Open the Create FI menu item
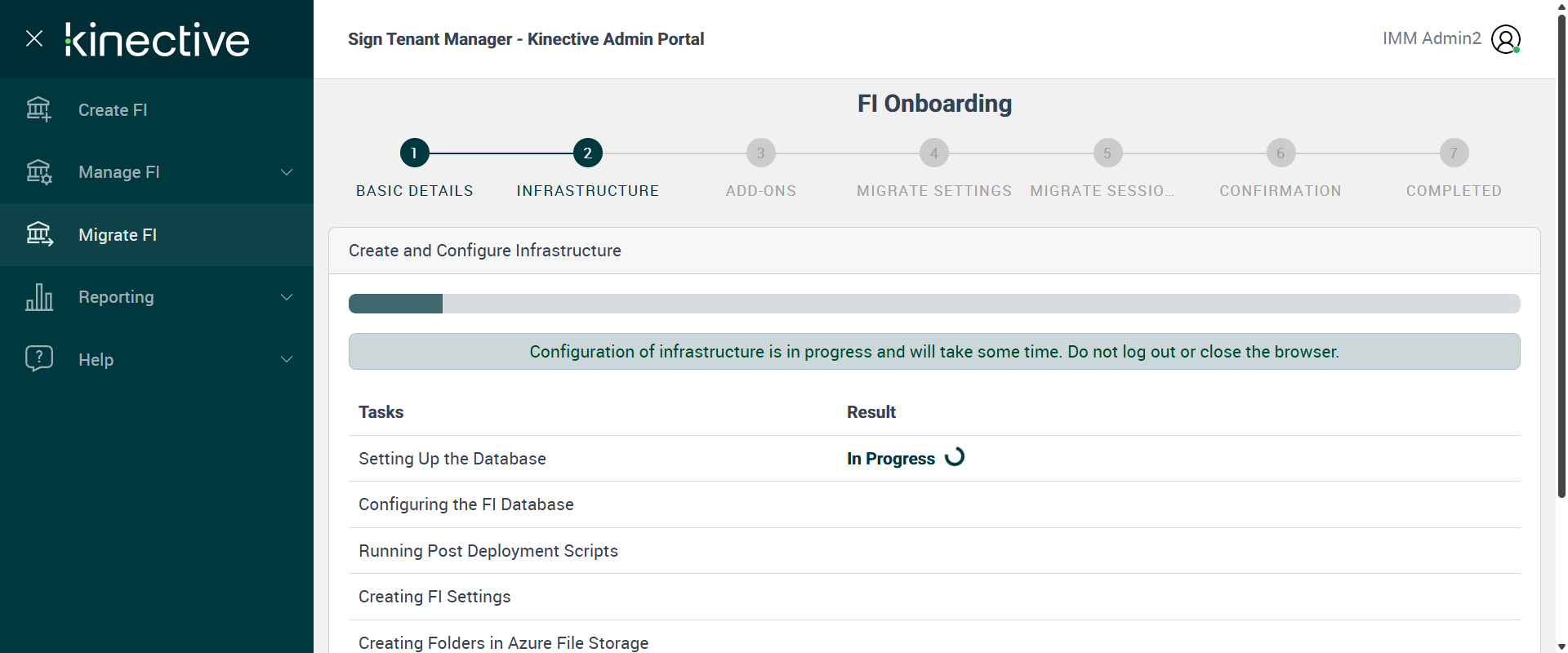Screen dimensions: 1568x653 [113, 110]
